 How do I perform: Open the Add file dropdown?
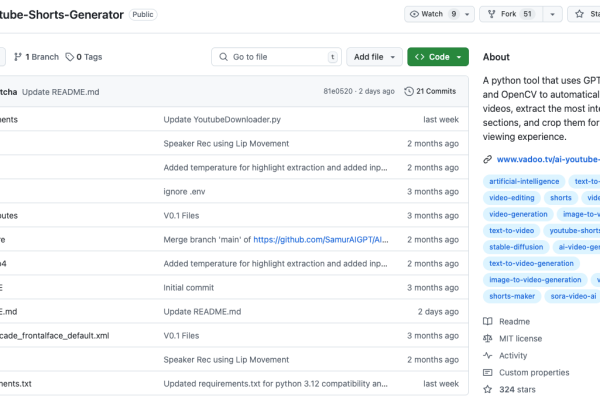point(374,57)
